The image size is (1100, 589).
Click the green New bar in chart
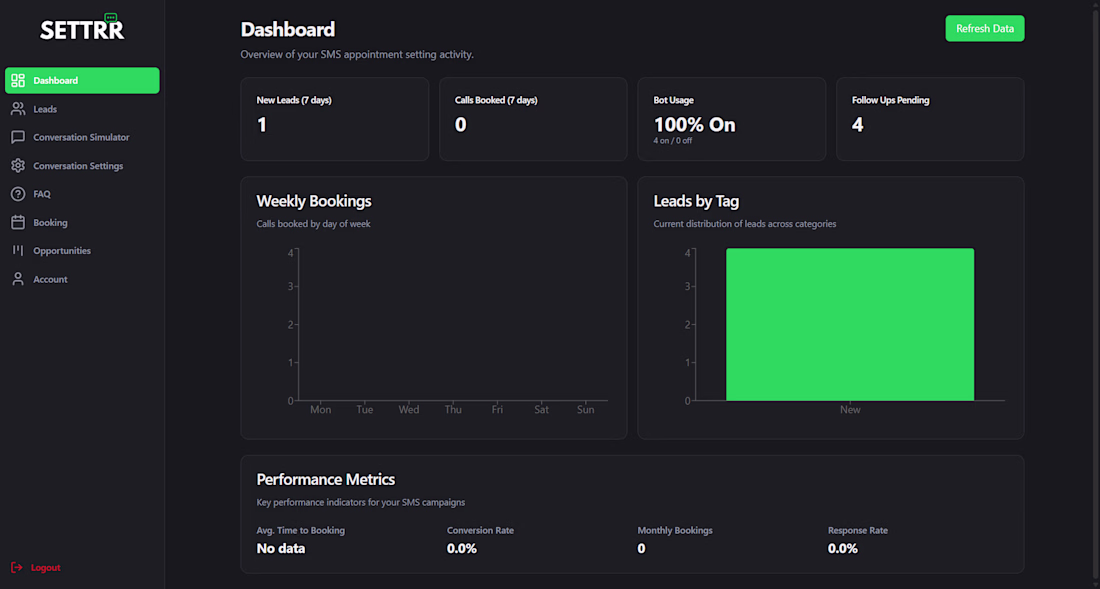point(849,324)
